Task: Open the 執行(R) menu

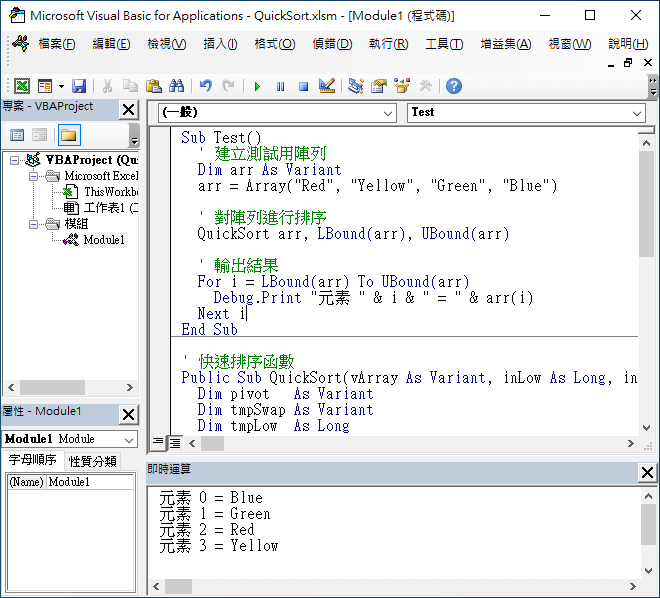Action: click(389, 44)
